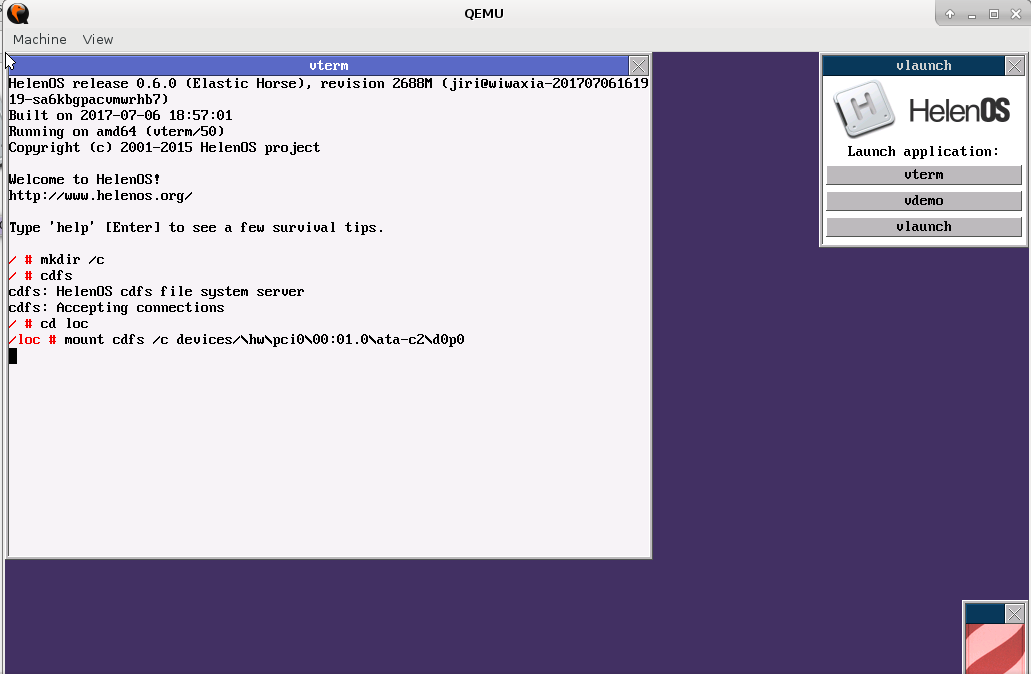Open the Machine menu
The width and height of the screenshot is (1031, 674).
[x=39, y=39]
